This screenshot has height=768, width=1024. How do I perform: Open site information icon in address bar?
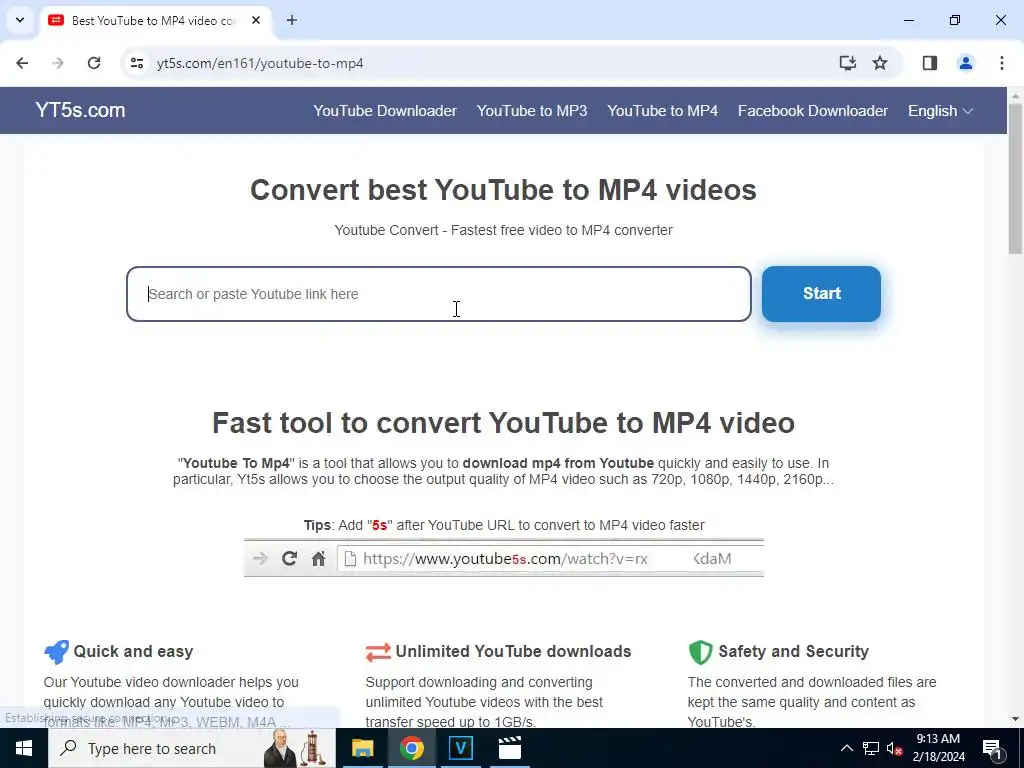[x=137, y=63]
